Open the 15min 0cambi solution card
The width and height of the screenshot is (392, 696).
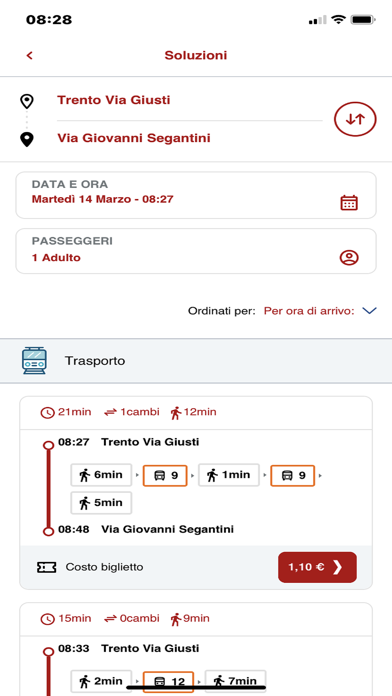[196, 649]
